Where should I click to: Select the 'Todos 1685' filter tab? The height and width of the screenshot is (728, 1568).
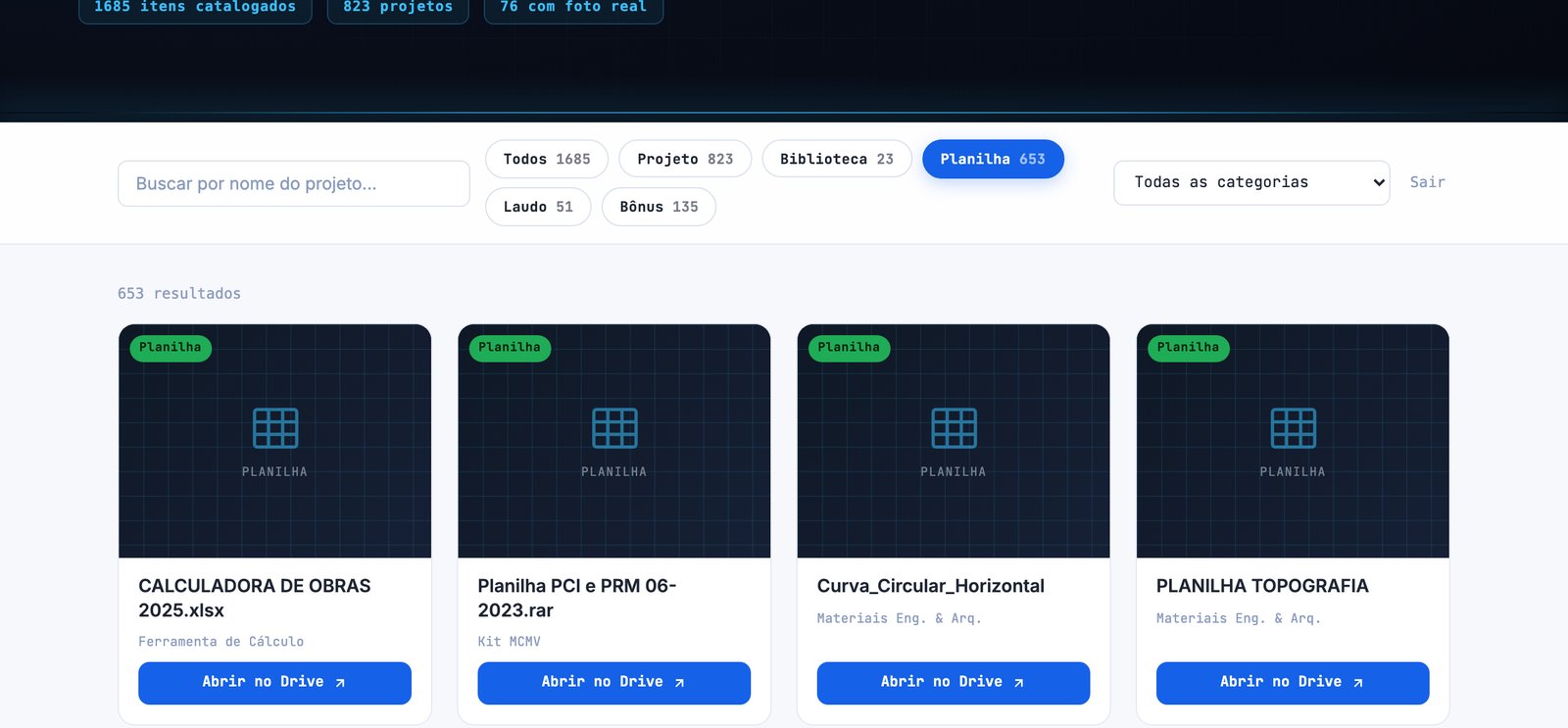[x=547, y=159]
